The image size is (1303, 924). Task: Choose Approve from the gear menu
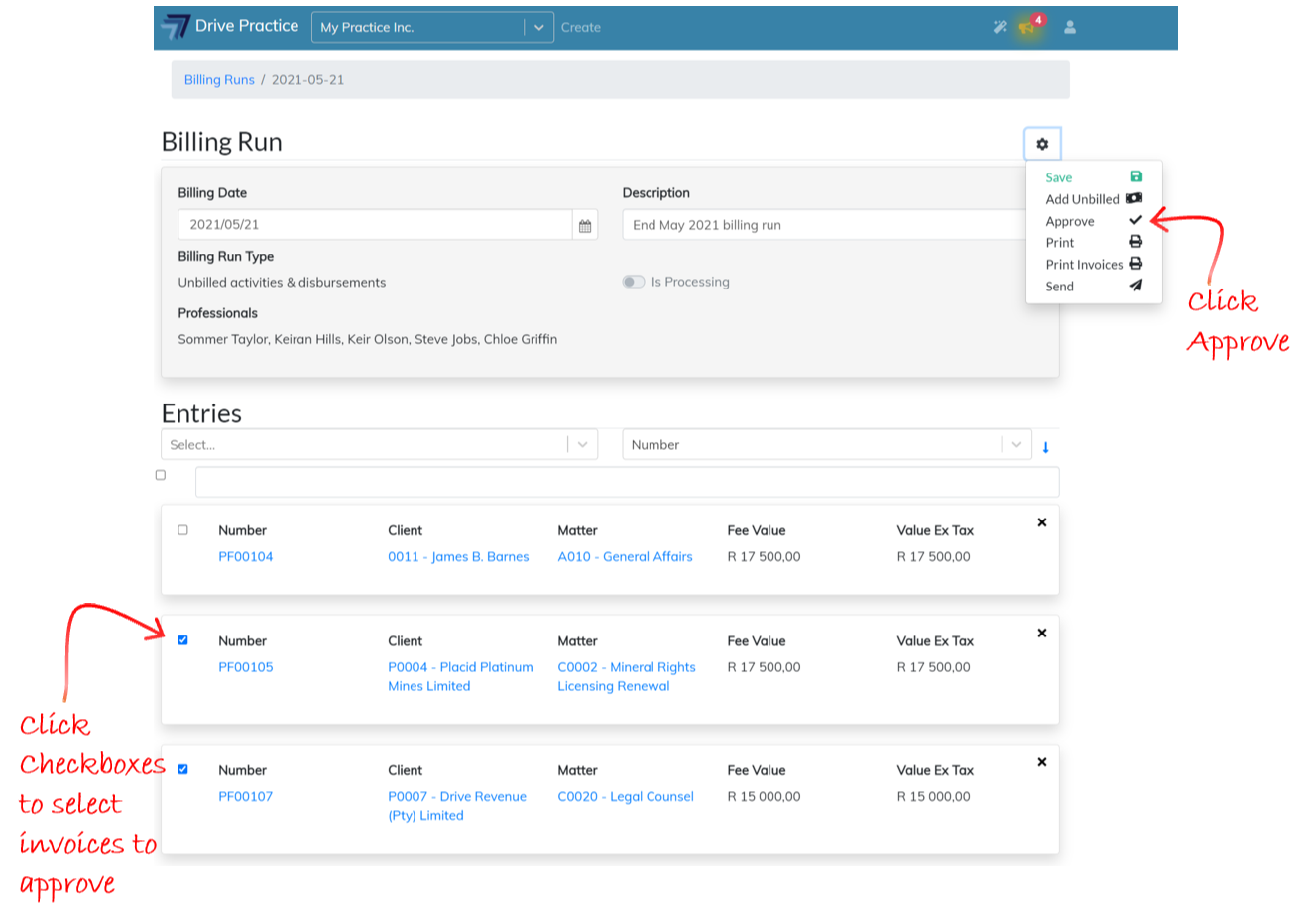(x=1070, y=221)
